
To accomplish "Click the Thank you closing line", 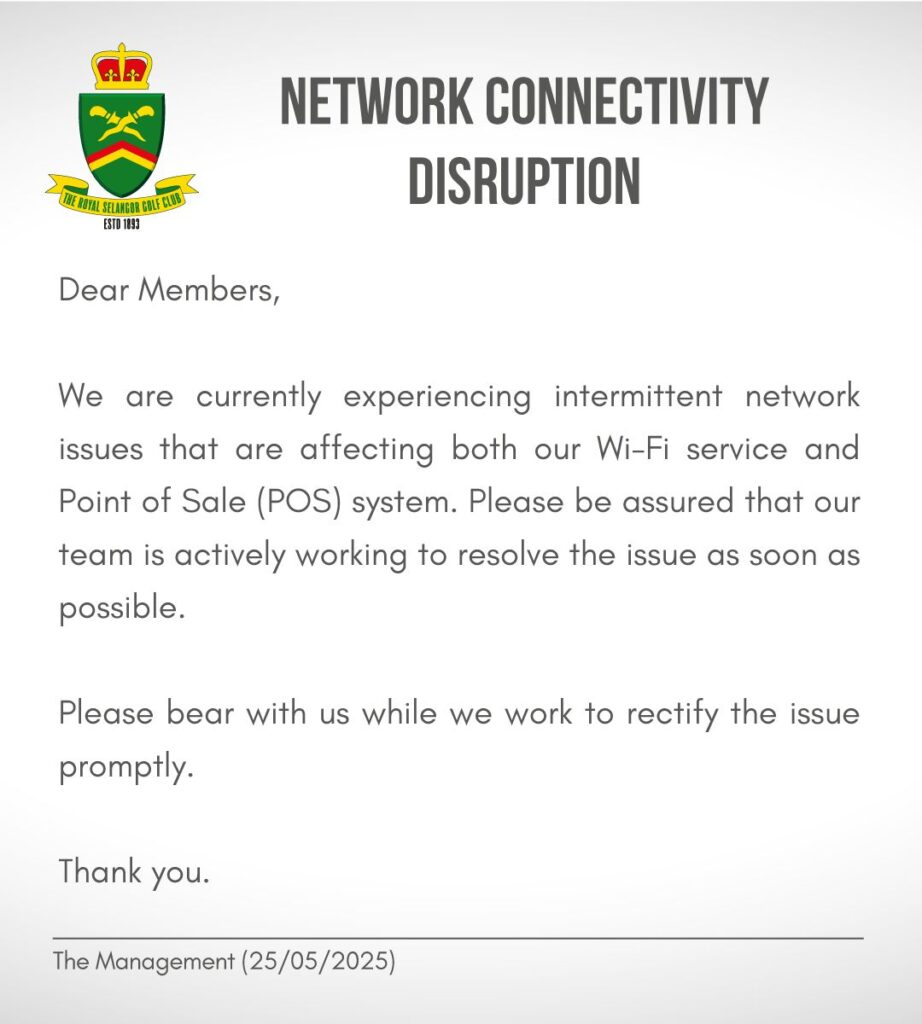I will [x=134, y=872].
